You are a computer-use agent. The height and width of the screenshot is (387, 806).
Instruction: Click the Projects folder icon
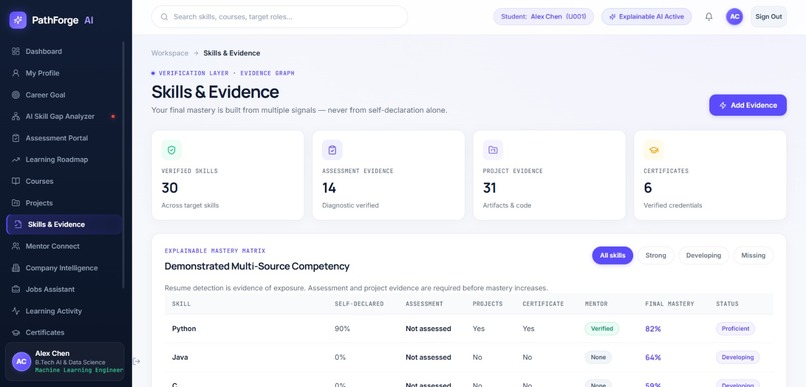tap(15, 202)
